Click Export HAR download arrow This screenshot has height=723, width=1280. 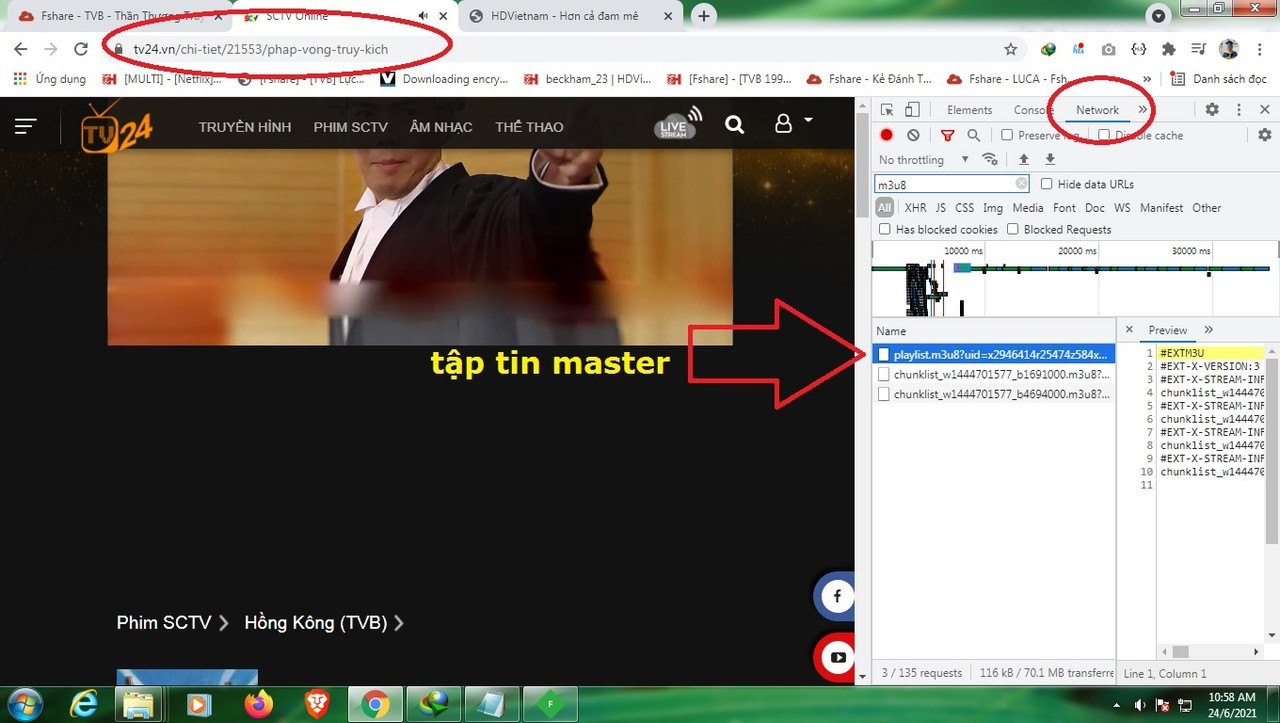coord(1050,160)
